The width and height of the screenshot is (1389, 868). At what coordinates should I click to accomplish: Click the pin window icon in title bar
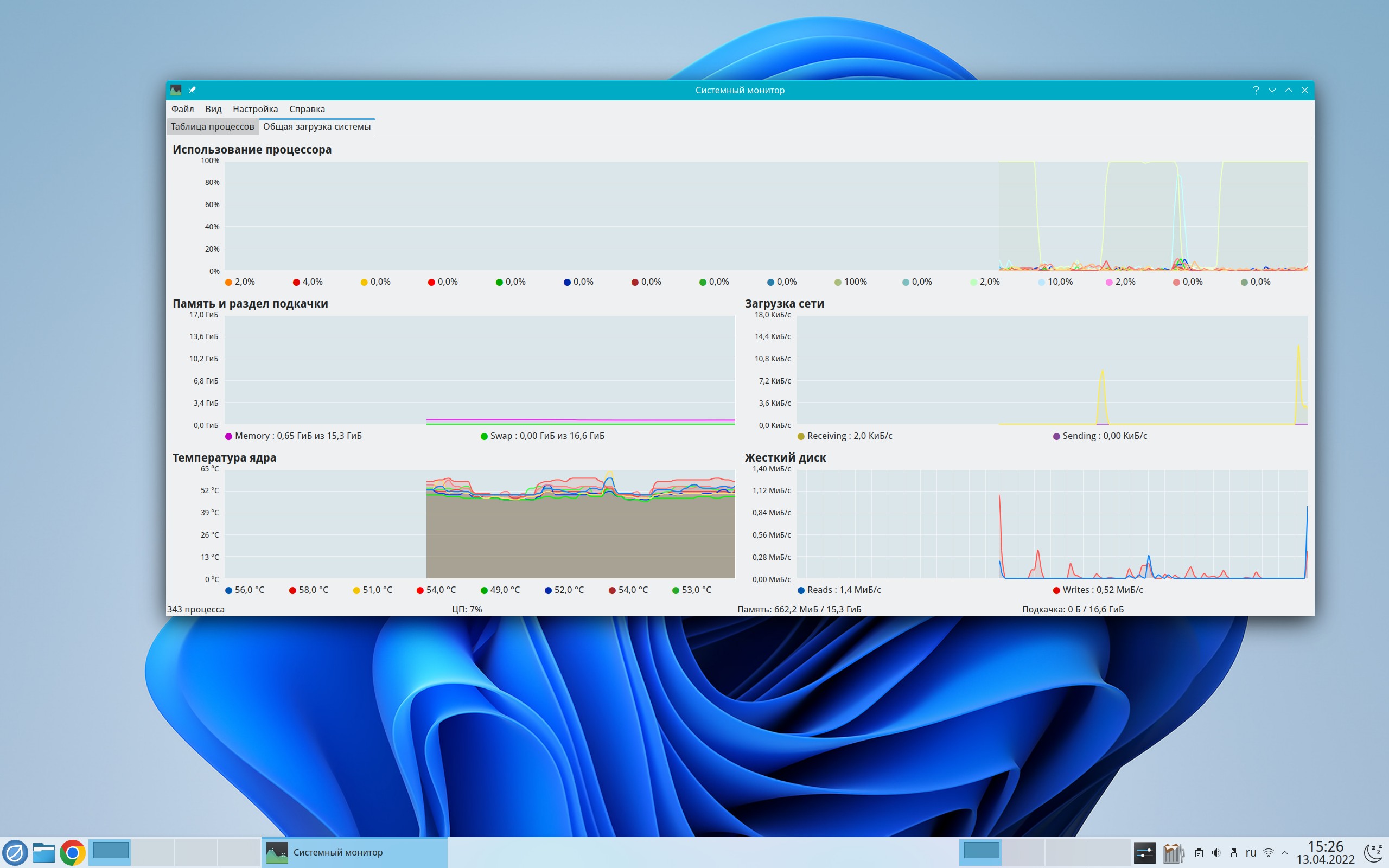[x=192, y=90]
